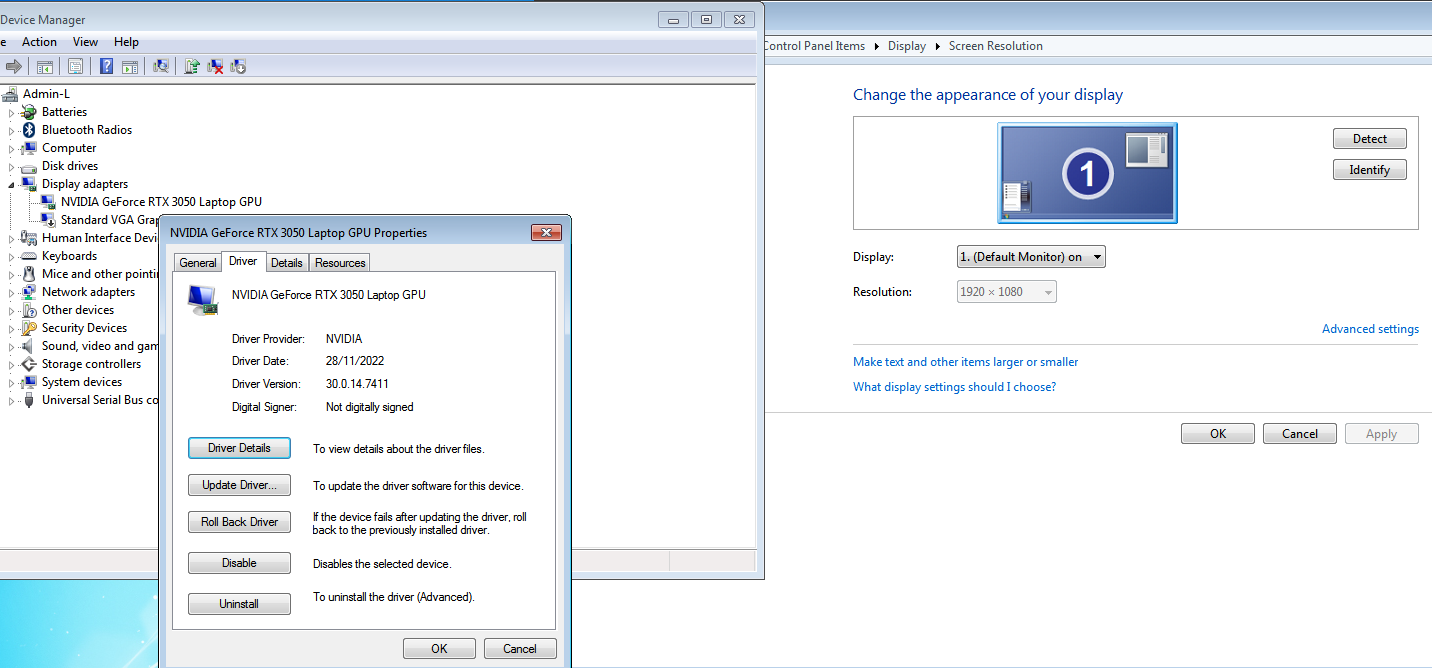Click the Uninstall device toolbar icon
Screen dimensions: 1432x668
(215, 67)
